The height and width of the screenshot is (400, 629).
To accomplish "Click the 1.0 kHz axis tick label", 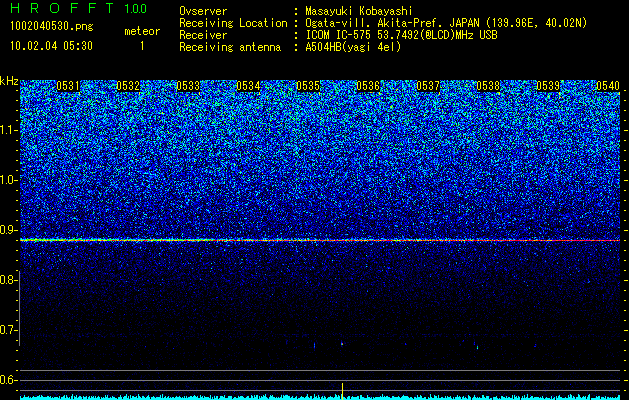I will pyautogui.click(x=8, y=180).
